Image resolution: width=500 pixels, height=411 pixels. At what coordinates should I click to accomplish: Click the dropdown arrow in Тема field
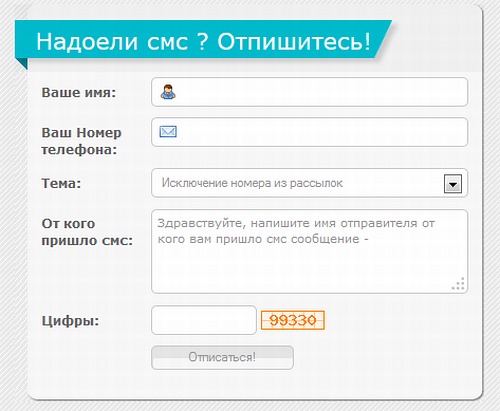[453, 184]
